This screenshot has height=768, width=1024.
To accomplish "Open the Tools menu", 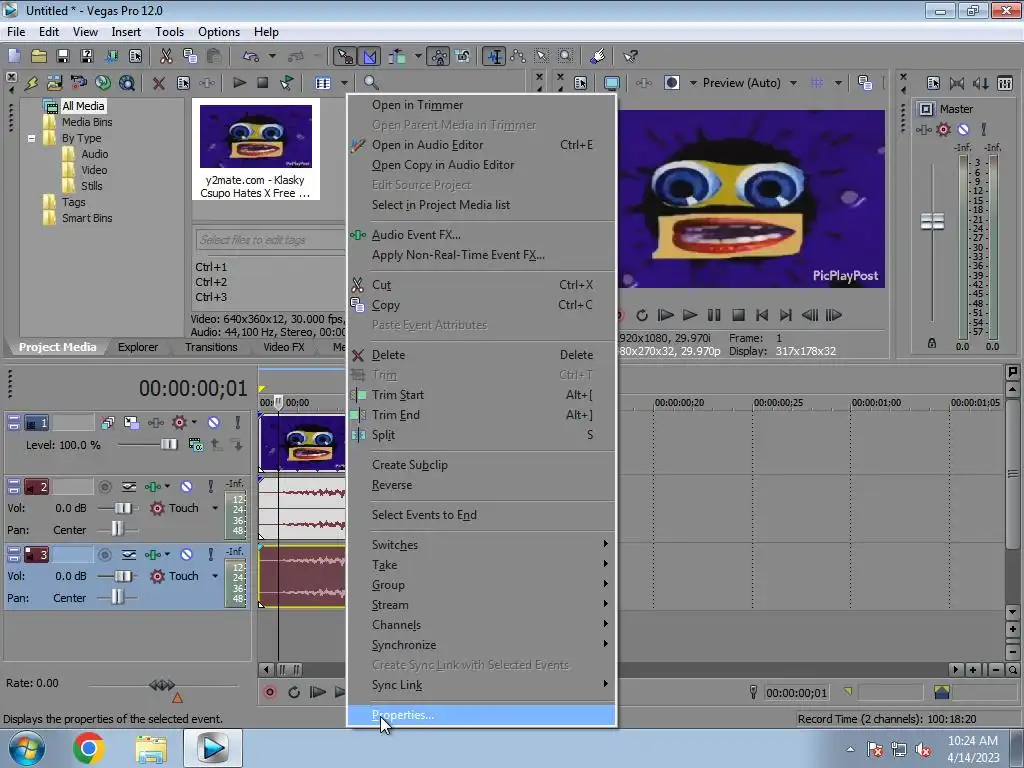I will [x=169, y=31].
